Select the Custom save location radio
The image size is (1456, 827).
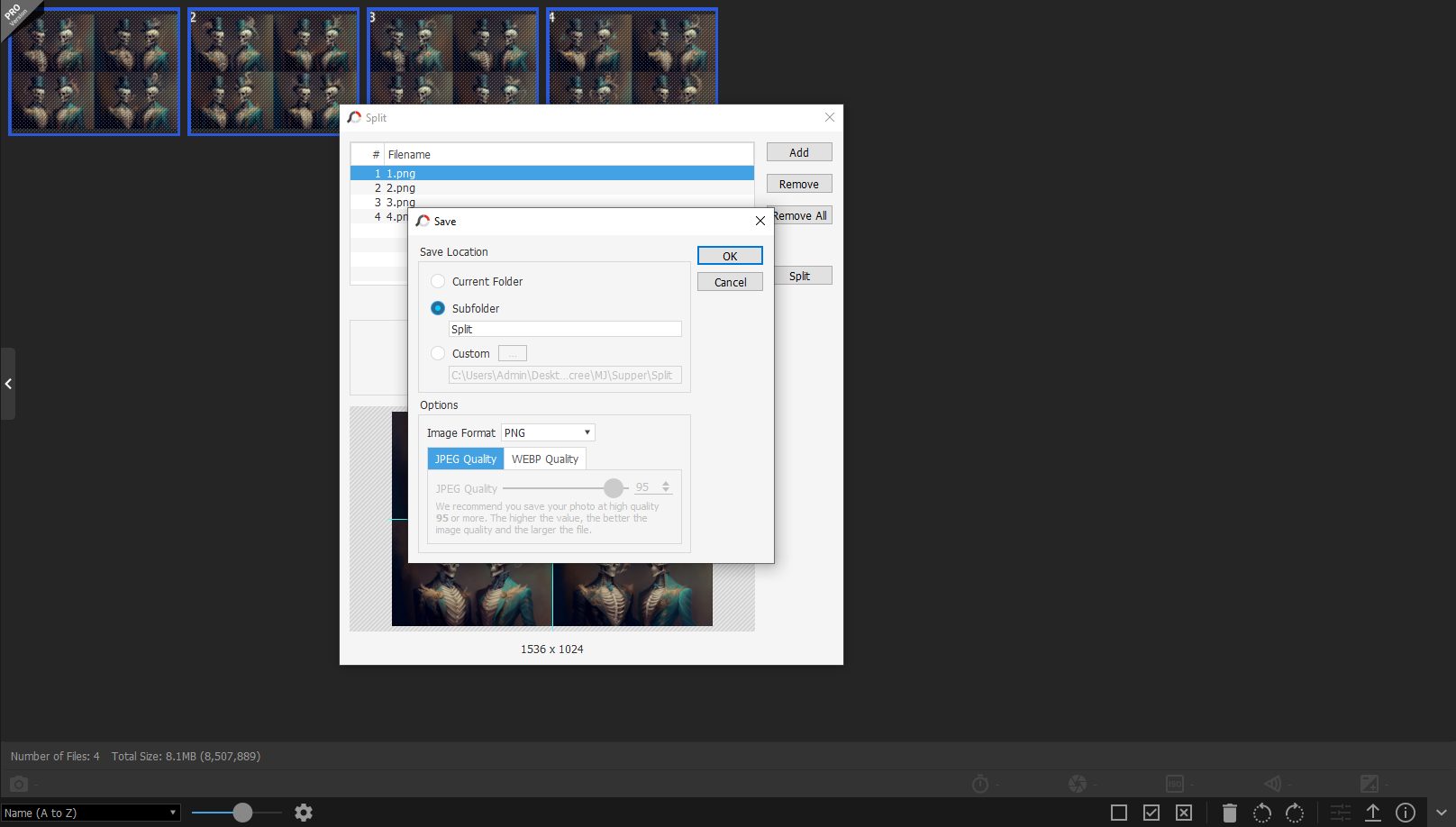(x=438, y=353)
